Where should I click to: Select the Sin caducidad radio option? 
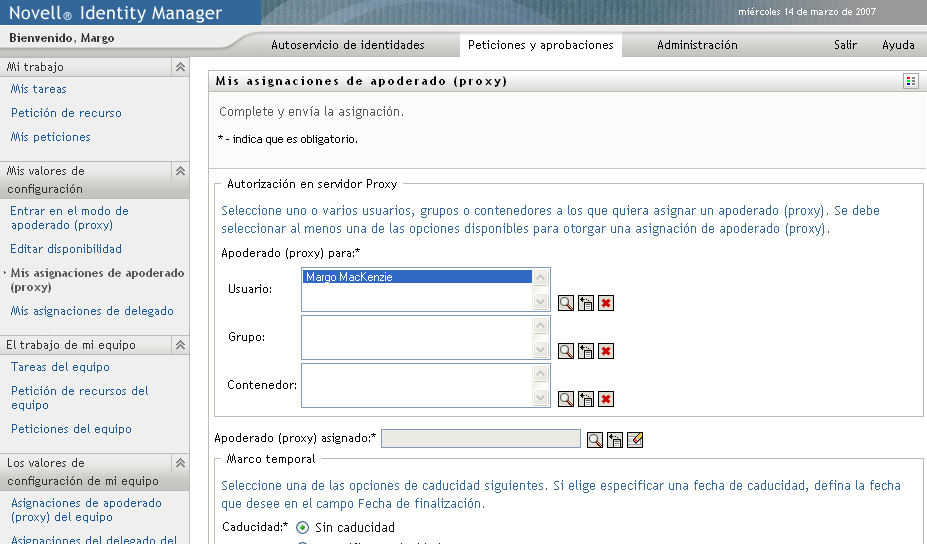303,527
